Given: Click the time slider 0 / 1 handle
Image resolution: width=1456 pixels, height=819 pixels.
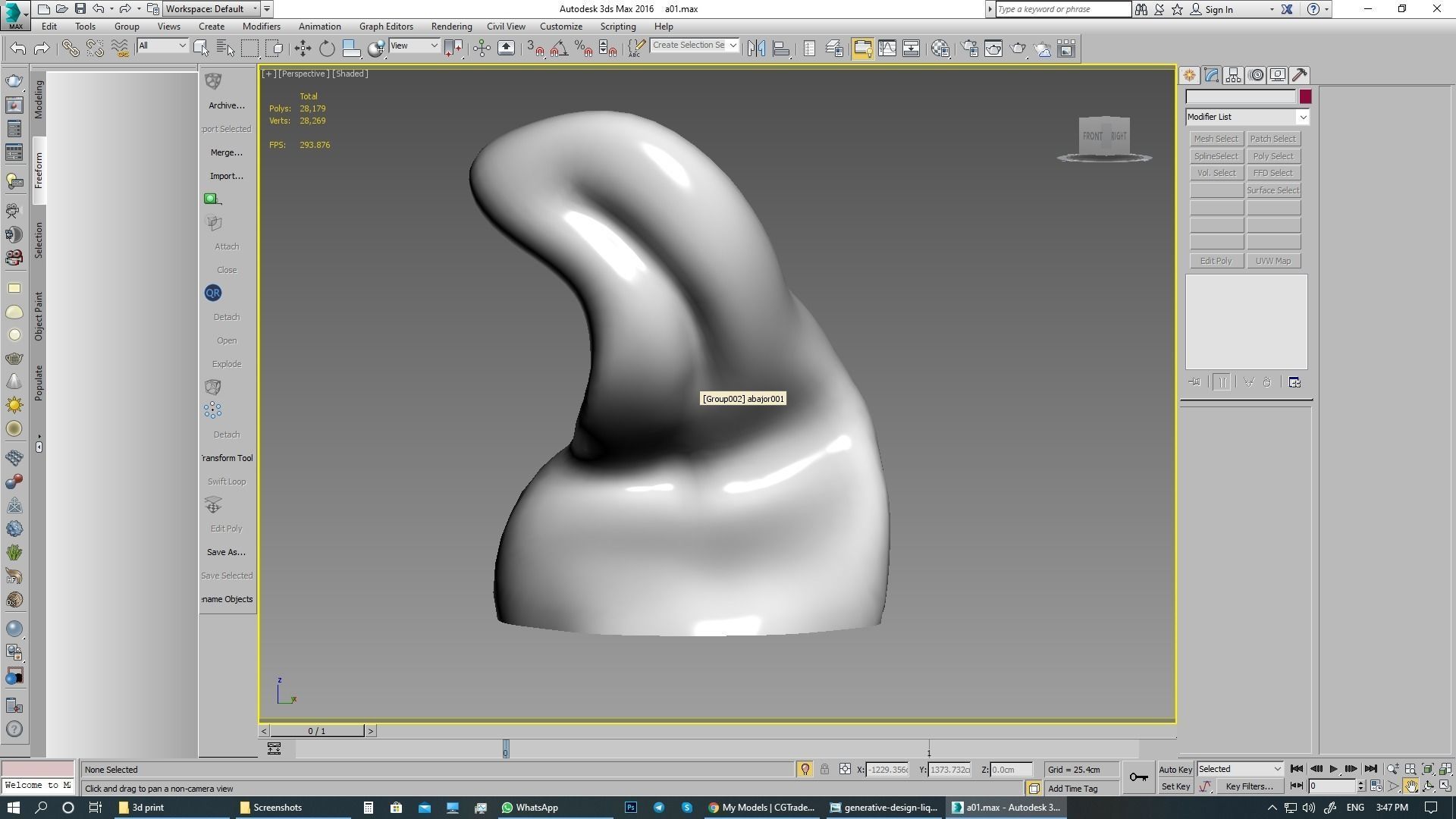Looking at the screenshot, I should 317,731.
